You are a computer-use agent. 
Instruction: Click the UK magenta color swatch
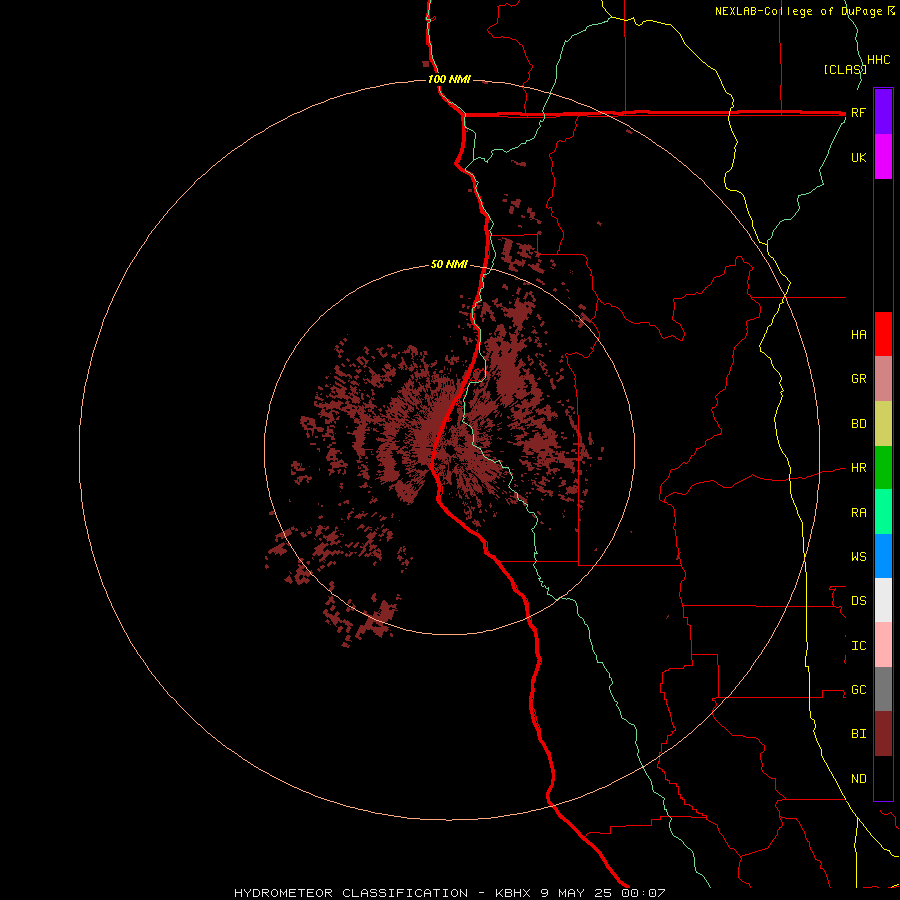[883, 157]
